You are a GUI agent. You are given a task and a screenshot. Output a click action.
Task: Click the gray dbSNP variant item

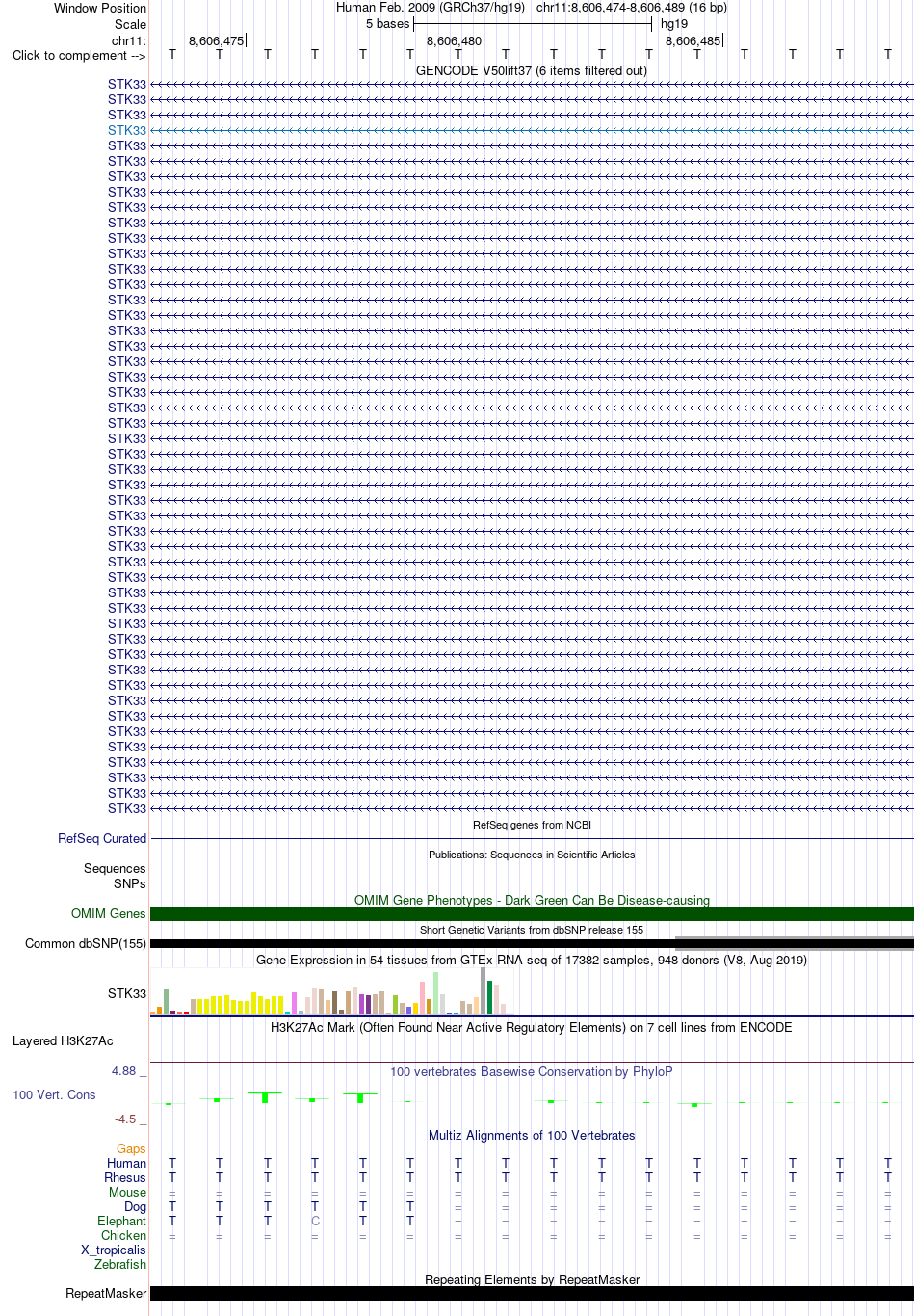pos(795,942)
